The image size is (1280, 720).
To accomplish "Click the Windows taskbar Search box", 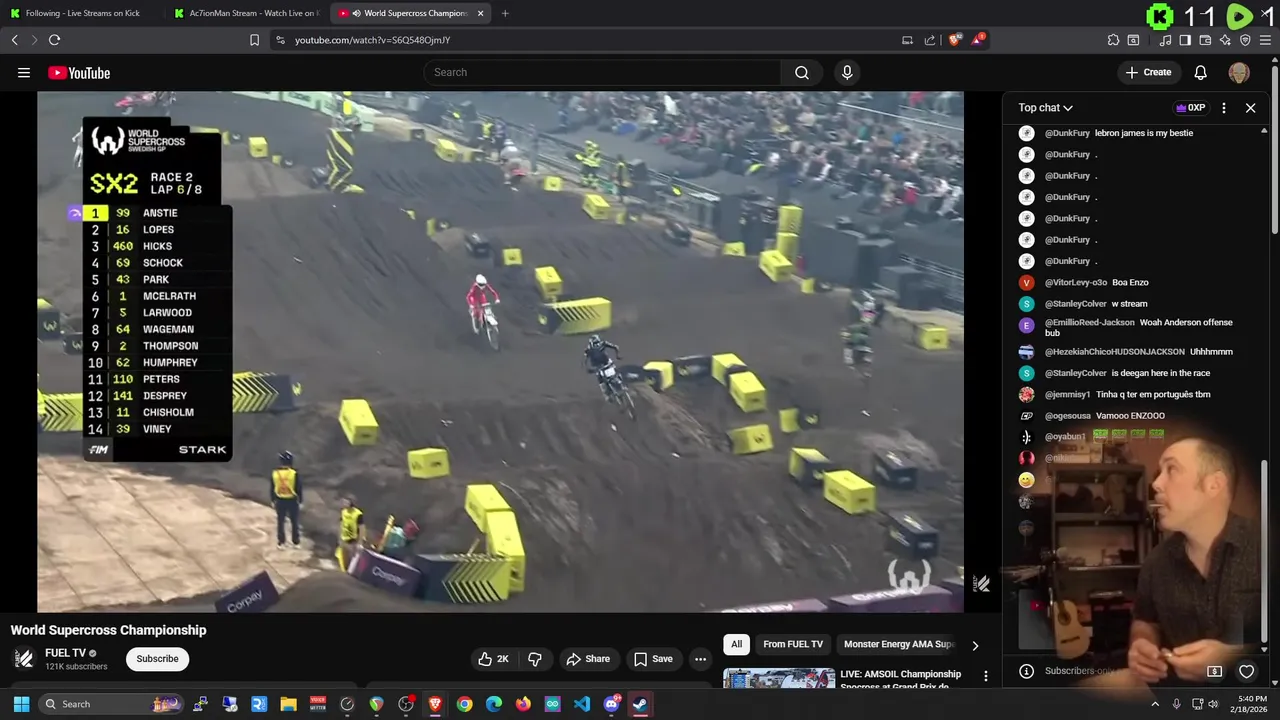I will 110,704.
